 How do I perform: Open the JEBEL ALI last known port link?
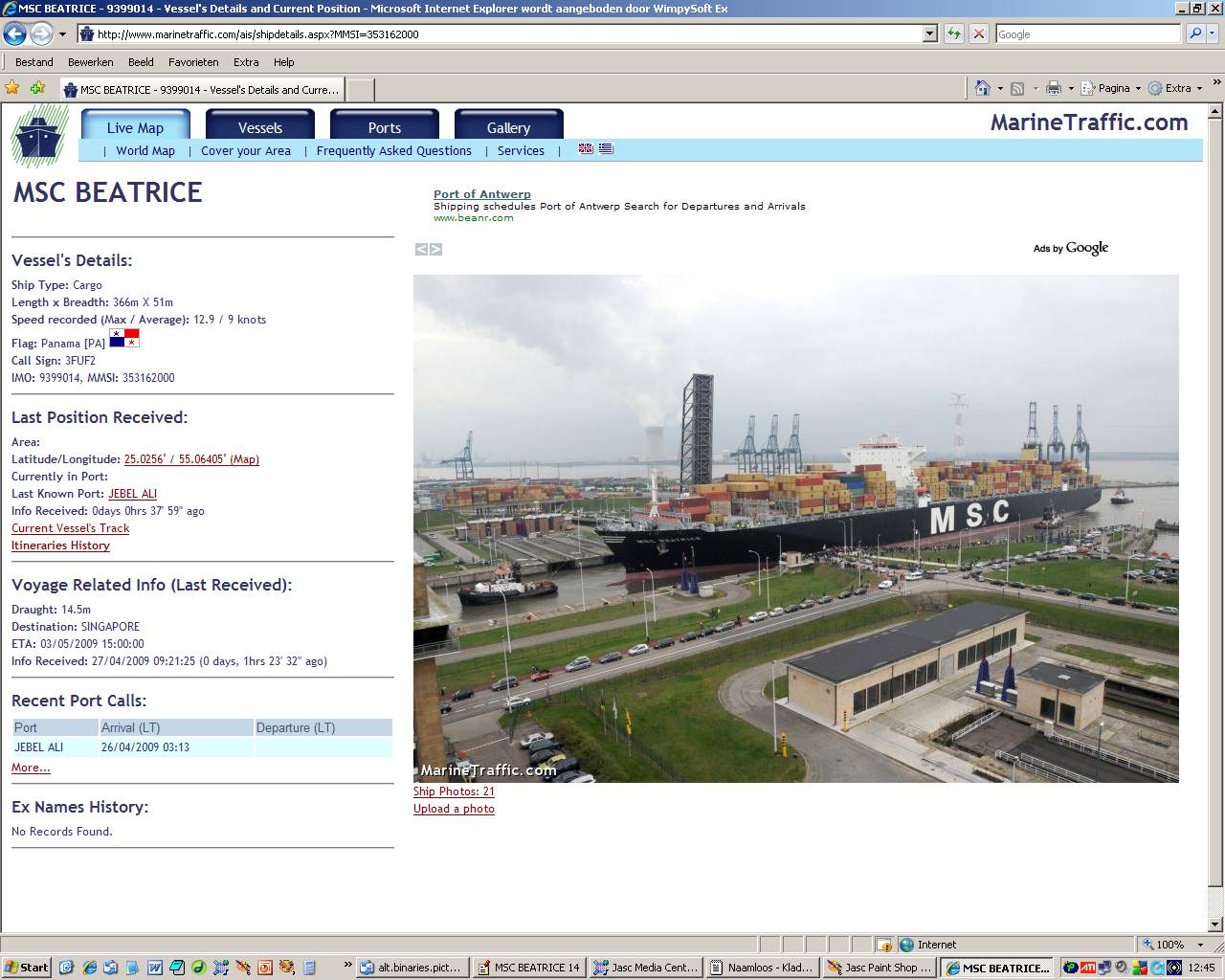132,494
